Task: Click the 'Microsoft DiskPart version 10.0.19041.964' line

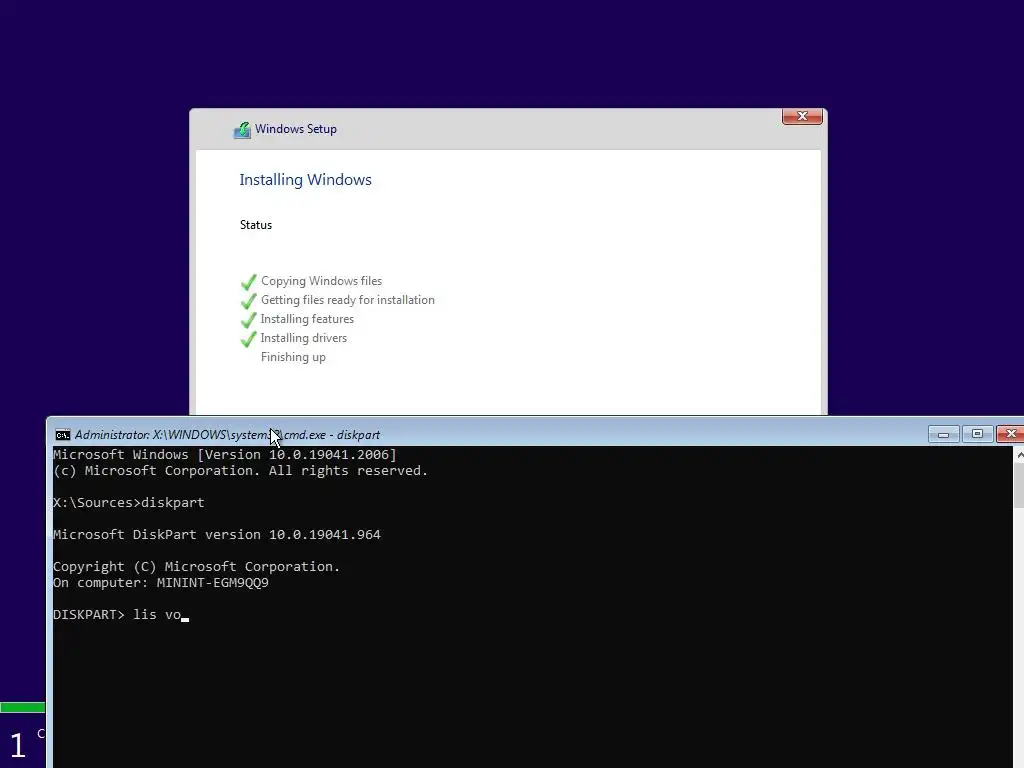Action: click(217, 534)
